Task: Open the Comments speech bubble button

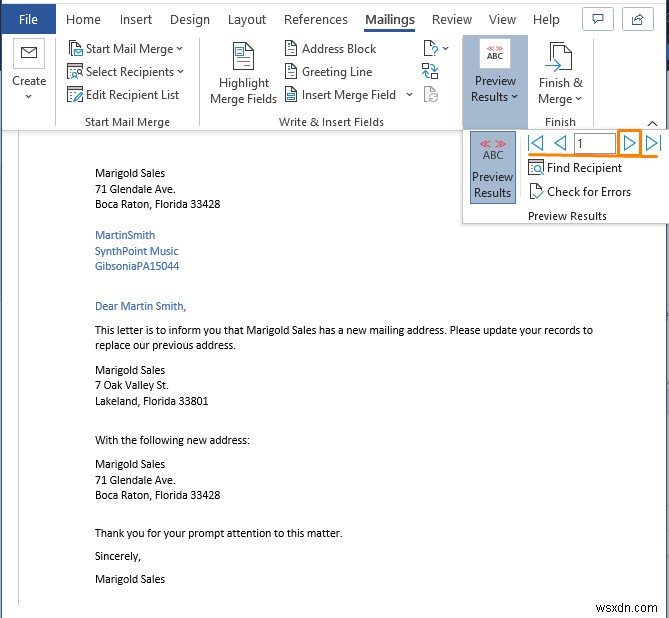Action: [598, 19]
